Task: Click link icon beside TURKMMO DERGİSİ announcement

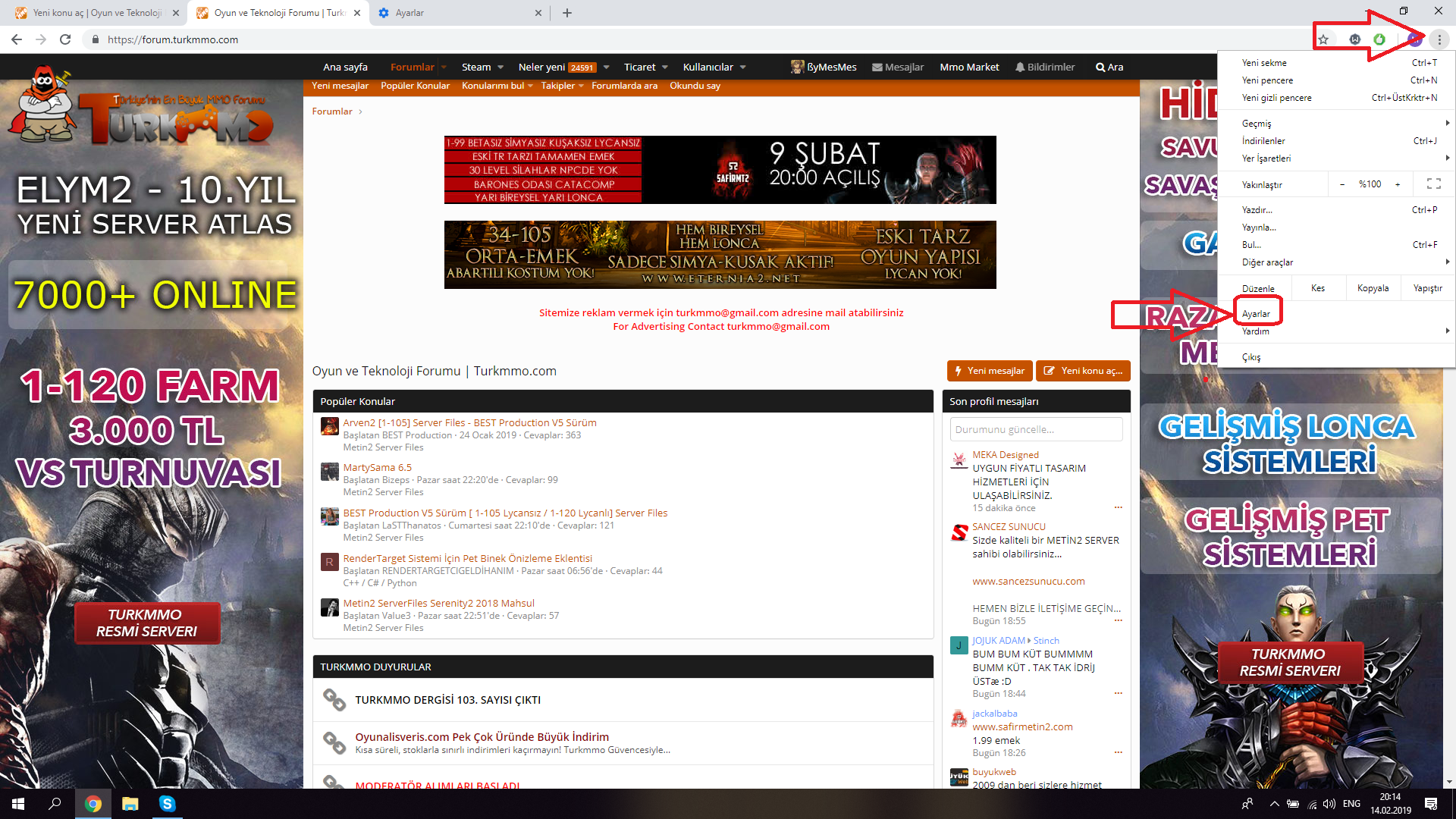Action: pyautogui.click(x=334, y=699)
